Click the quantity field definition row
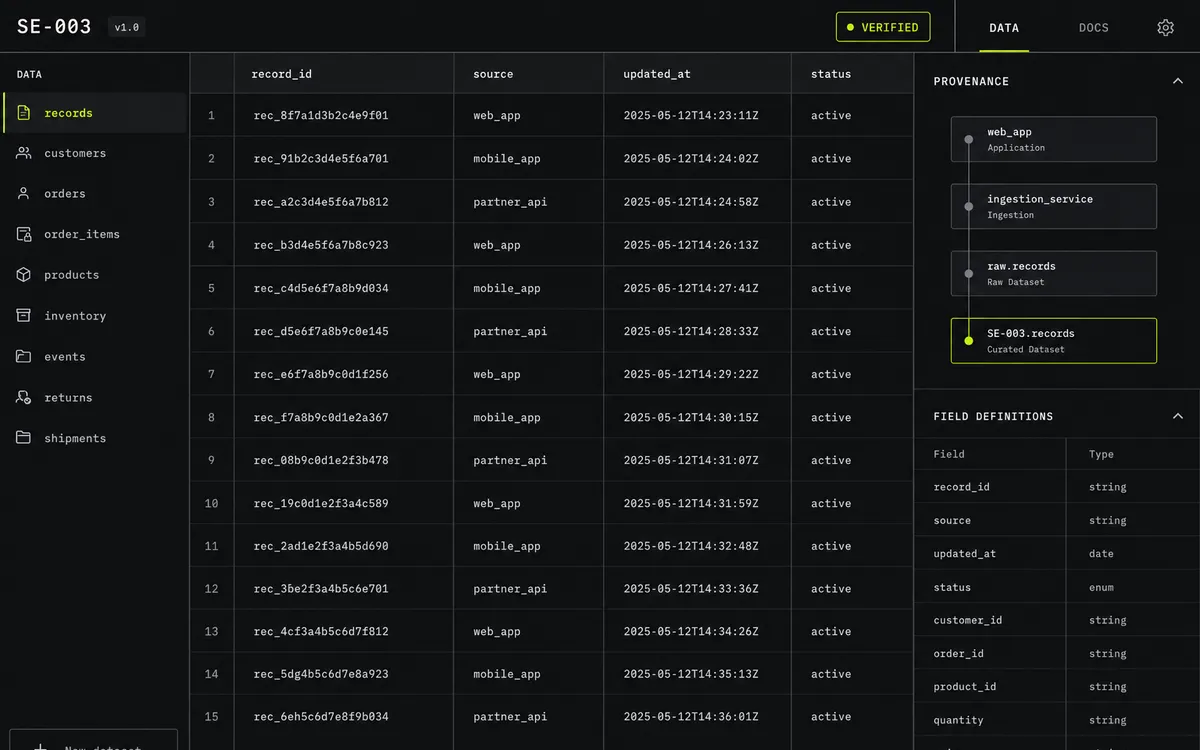The image size is (1200, 750). click(1057, 720)
